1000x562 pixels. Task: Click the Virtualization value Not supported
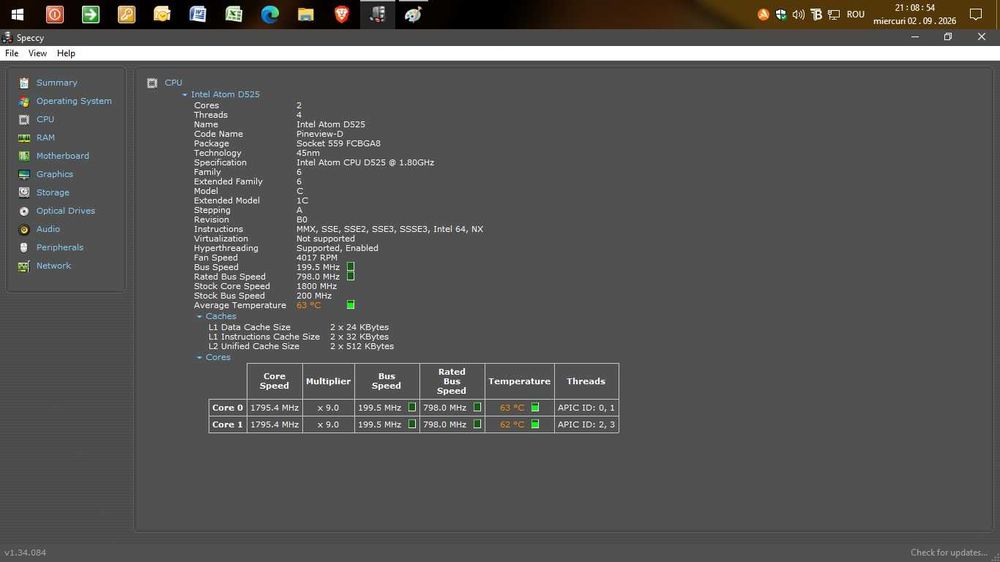tap(325, 239)
